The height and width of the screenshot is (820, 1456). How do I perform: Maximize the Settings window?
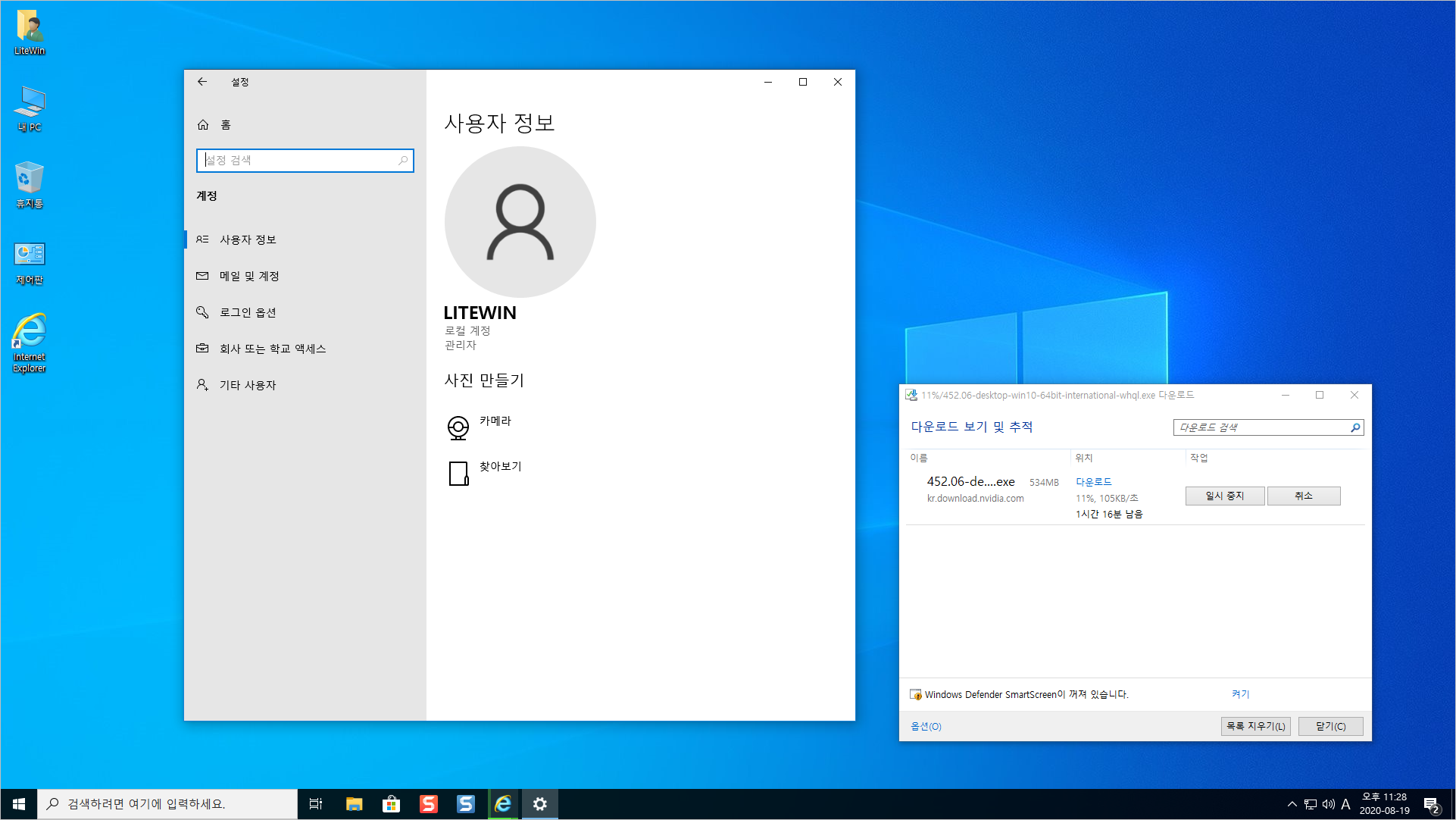click(x=803, y=82)
